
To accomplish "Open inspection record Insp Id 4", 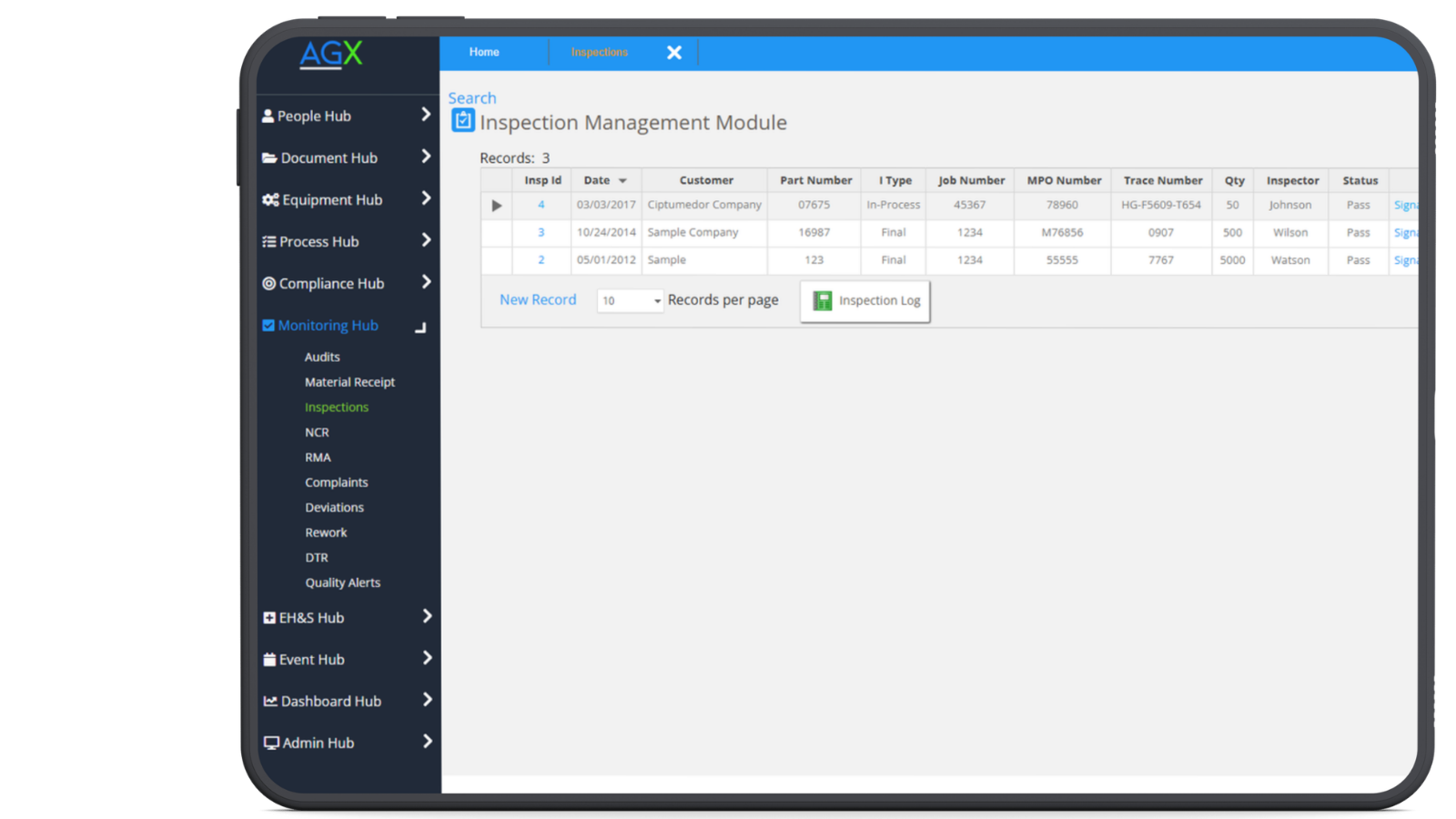I will 541,205.
